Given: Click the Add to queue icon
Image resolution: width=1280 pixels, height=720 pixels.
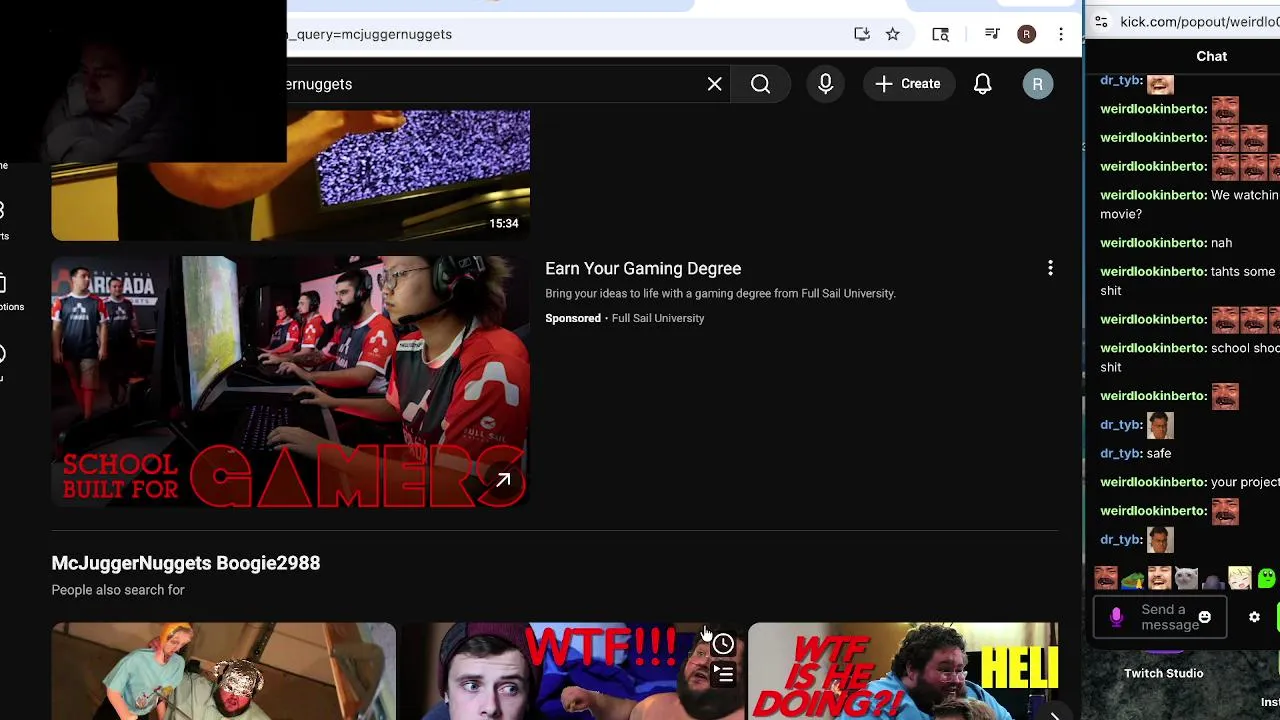Looking at the screenshot, I should coord(723,676).
